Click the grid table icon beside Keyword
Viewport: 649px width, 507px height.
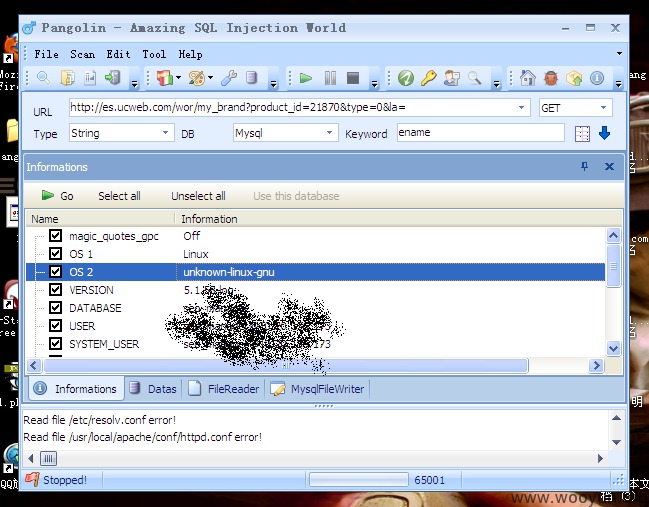[582, 133]
